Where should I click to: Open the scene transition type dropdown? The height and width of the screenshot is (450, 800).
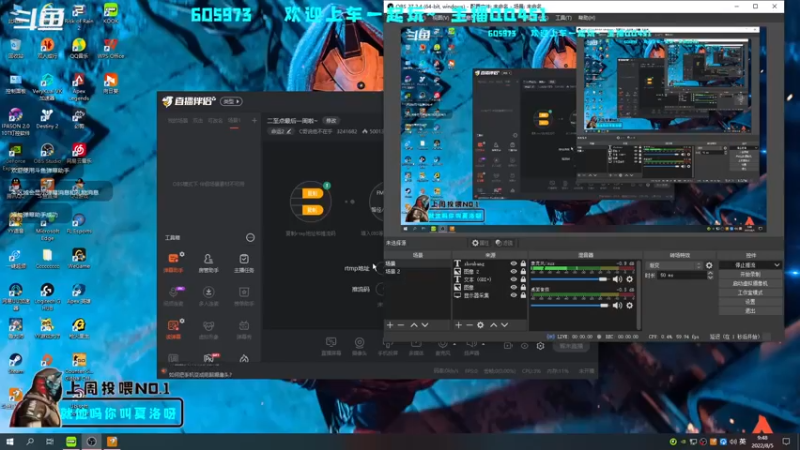(x=674, y=265)
